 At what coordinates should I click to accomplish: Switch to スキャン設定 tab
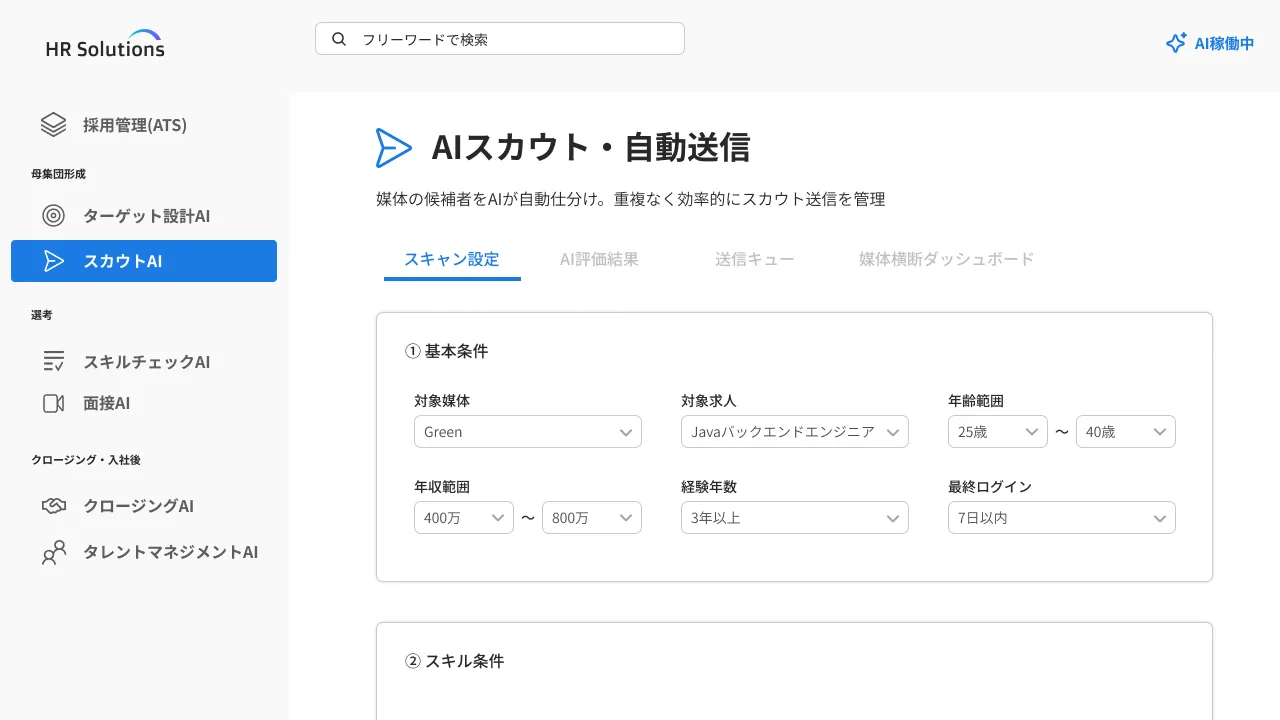[x=452, y=259]
